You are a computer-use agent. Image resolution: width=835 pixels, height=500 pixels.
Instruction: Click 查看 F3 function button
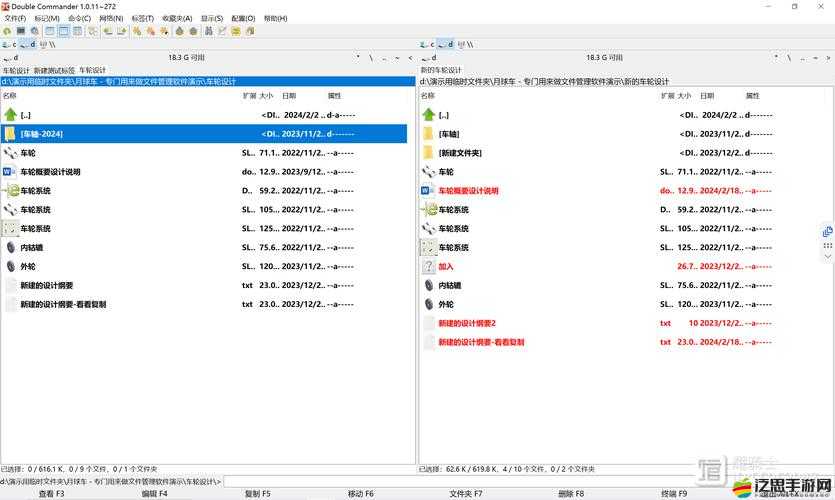[52, 494]
